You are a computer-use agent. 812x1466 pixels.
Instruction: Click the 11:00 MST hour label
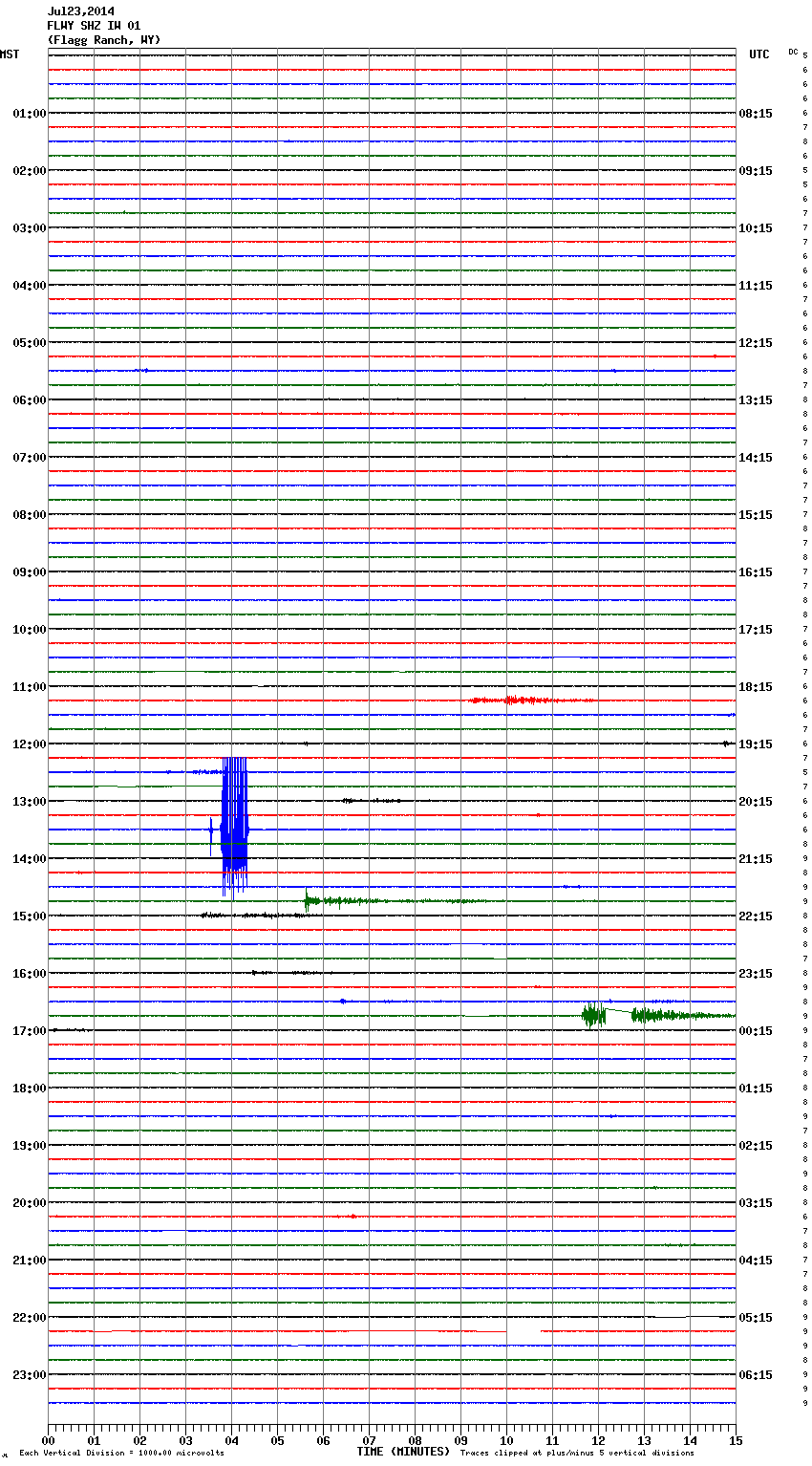(x=30, y=687)
